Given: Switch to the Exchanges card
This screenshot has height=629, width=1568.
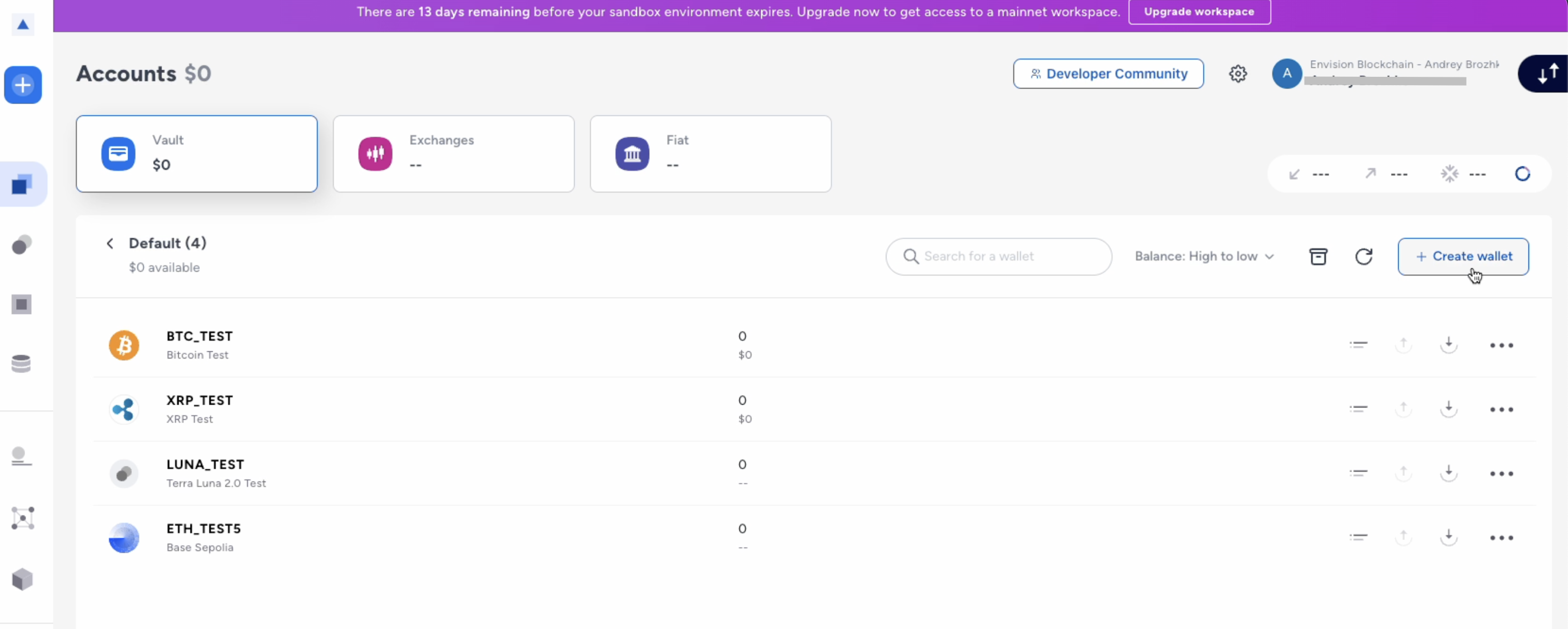Looking at the screenshot, I should [453, 154].
